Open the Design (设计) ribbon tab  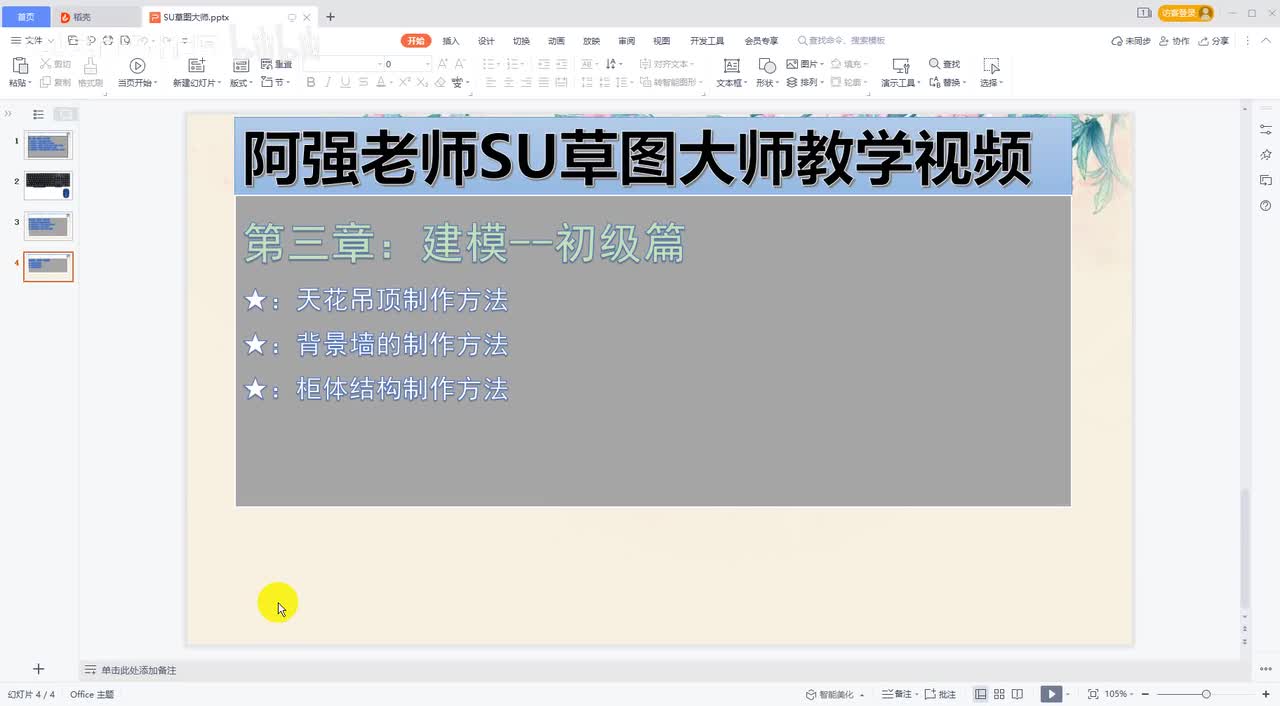coord(486,41)
